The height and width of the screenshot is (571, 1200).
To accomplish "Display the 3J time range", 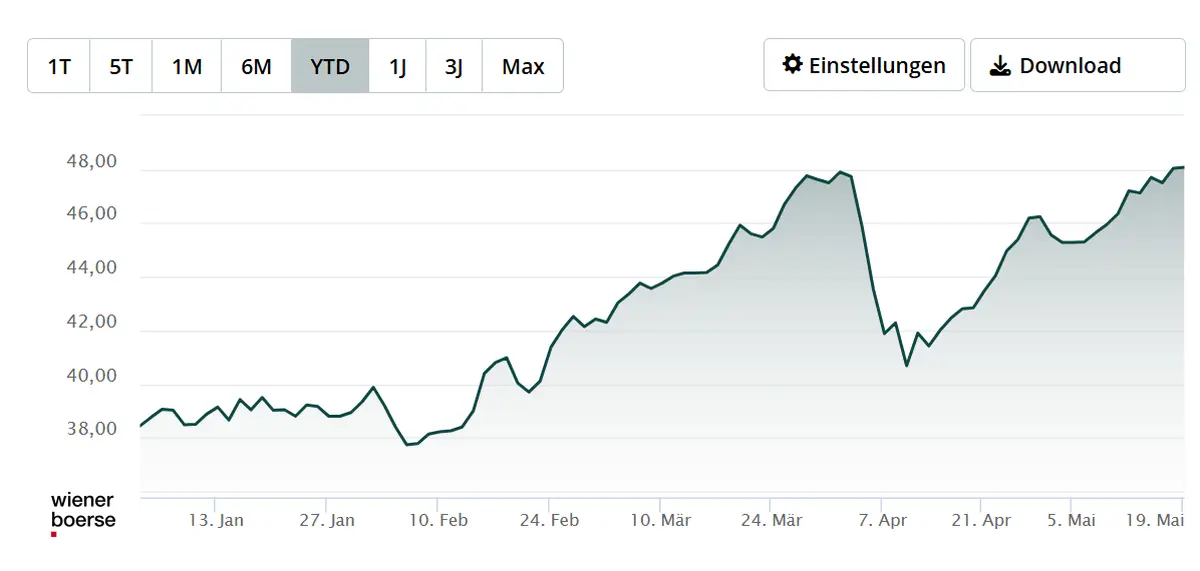I will tap(454, 66).
